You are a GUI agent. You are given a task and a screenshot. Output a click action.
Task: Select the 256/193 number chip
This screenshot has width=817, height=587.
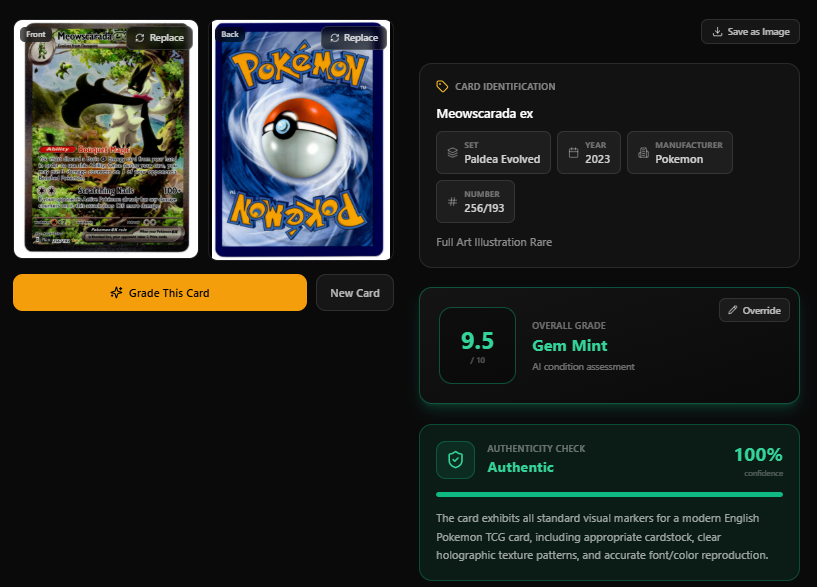coord(475,202)
